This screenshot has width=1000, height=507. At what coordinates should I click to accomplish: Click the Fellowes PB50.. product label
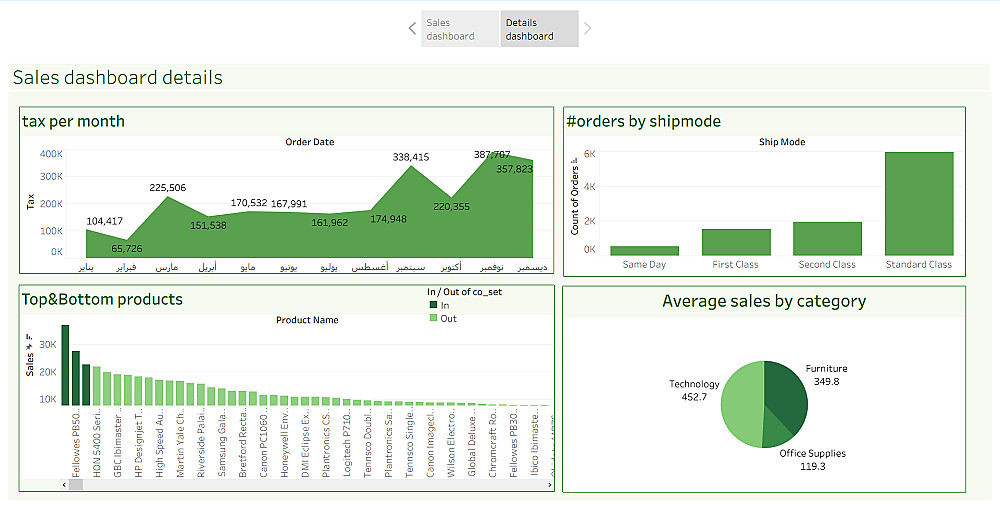(76, 445)
